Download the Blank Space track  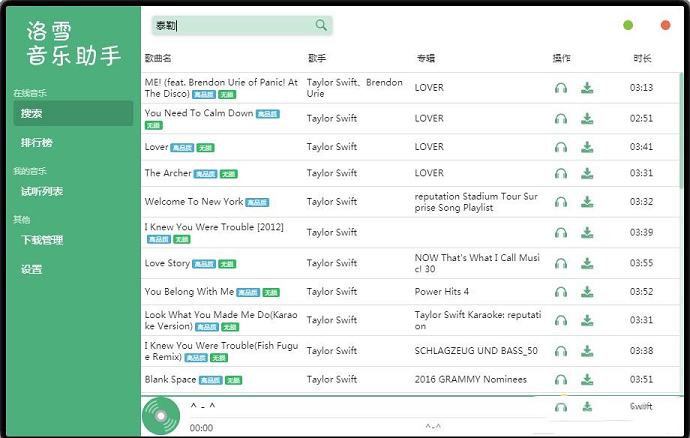(x=587, y=380)
